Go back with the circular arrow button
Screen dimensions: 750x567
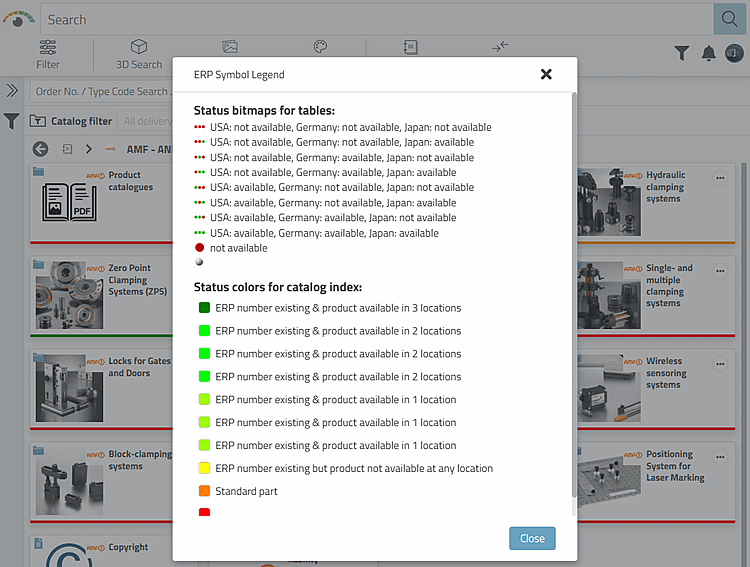41,149
